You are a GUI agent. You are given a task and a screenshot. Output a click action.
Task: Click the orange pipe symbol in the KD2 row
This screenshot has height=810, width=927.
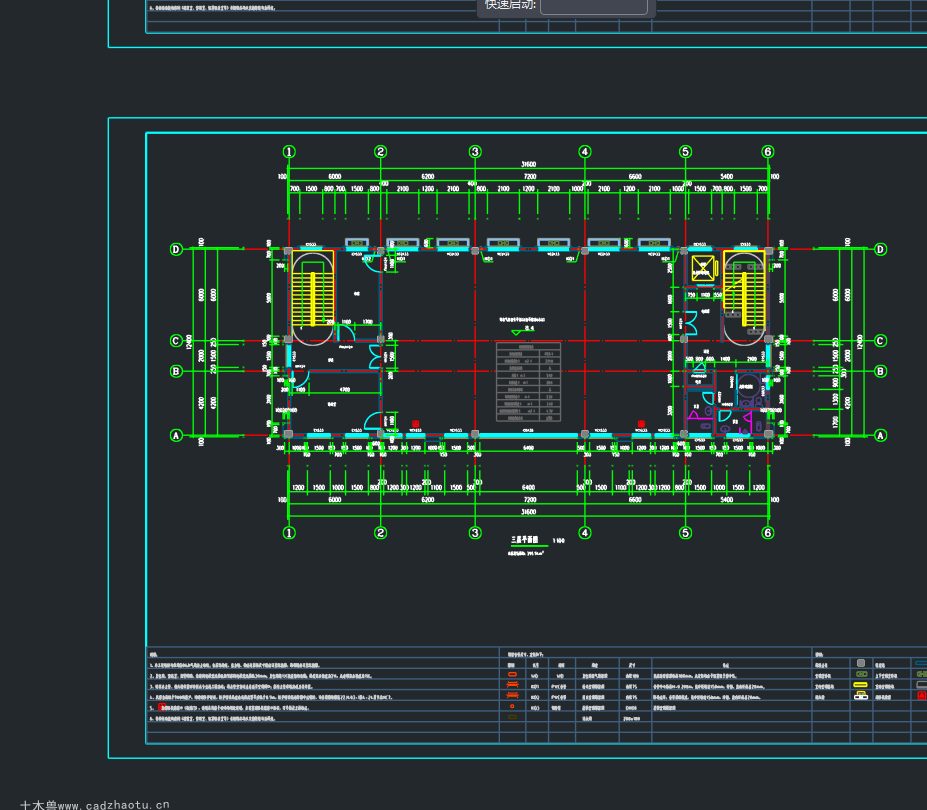pos(512,696)
